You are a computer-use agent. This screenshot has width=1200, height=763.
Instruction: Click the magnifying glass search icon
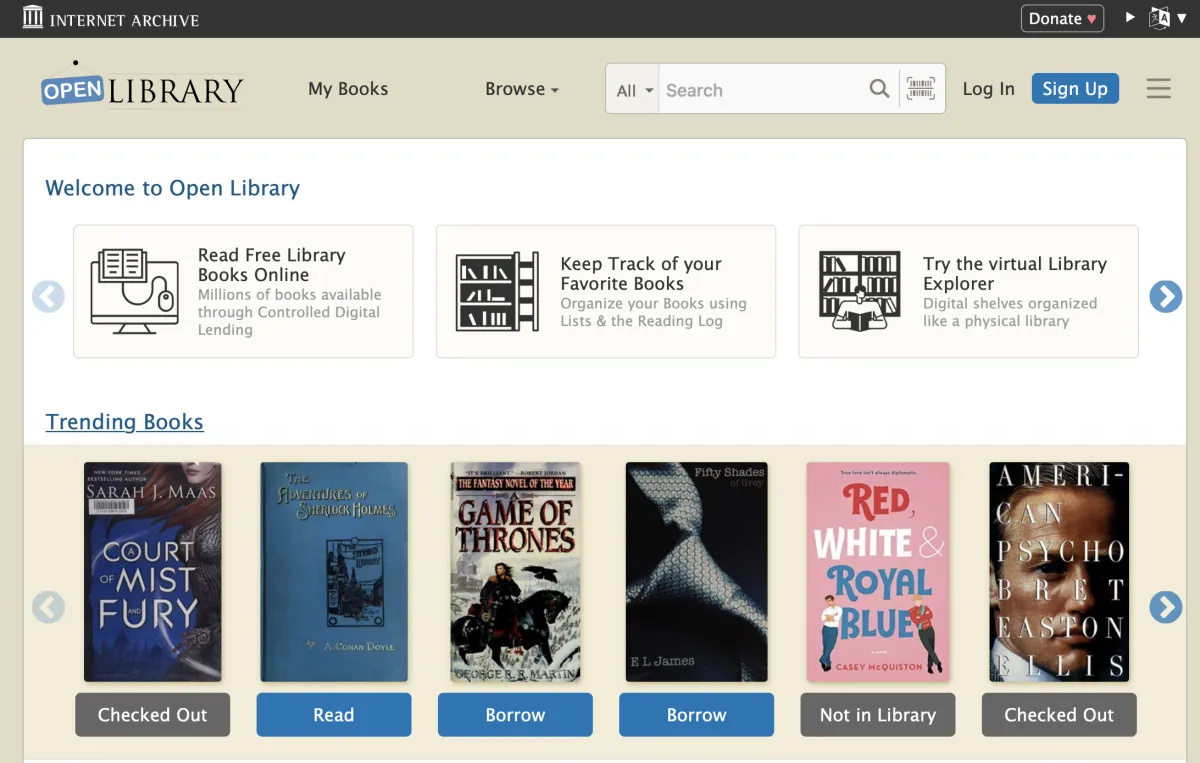click(879, 89)
